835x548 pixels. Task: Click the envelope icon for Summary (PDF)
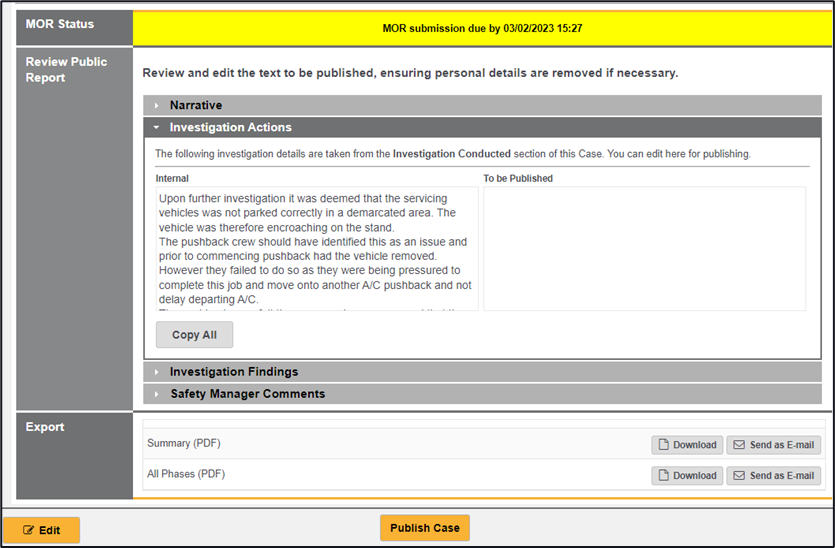(x=737, y=445)
